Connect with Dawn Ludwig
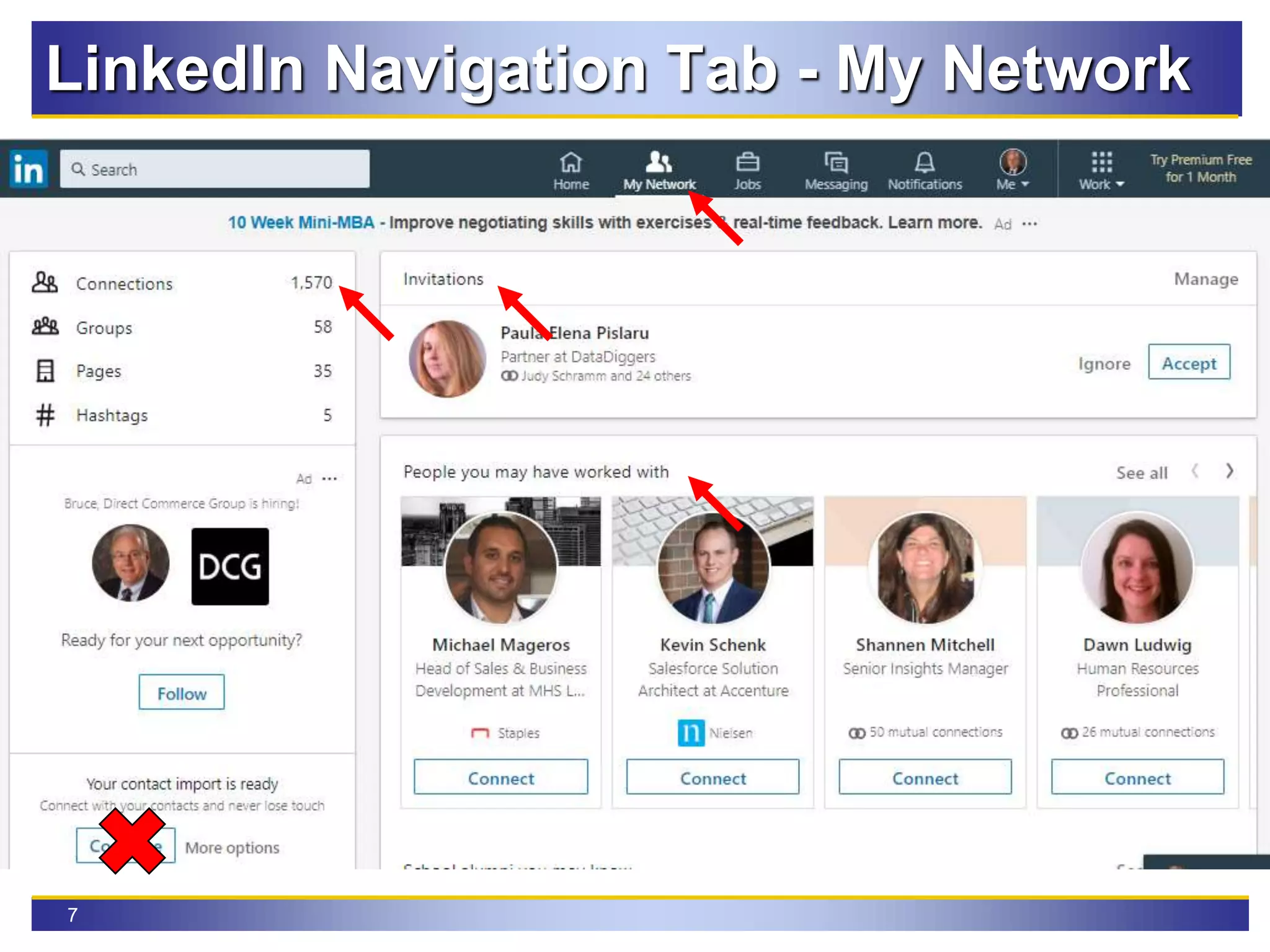 1137,777
